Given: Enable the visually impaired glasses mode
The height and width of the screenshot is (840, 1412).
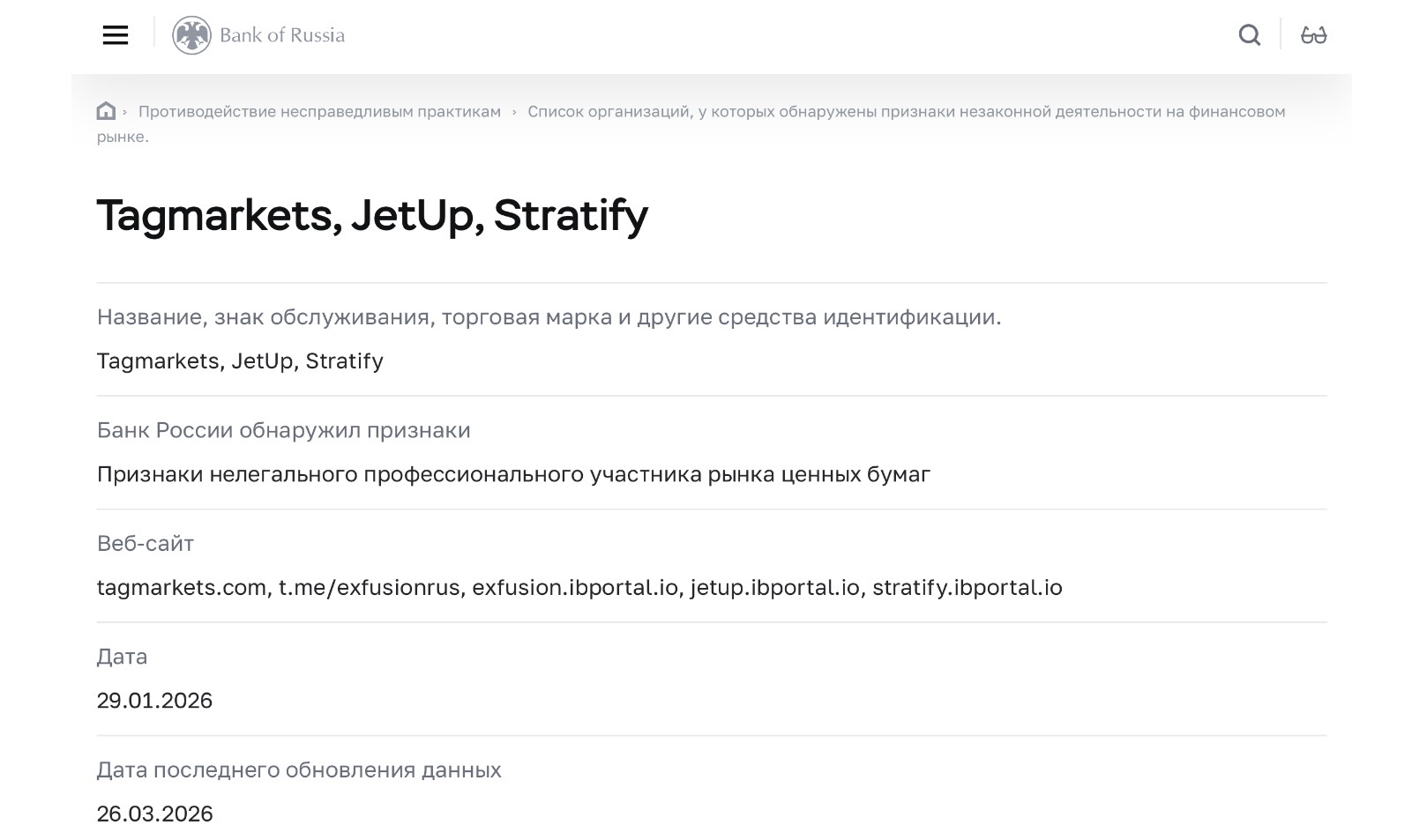Looking at the screenshot, I should click(1314, 35).
